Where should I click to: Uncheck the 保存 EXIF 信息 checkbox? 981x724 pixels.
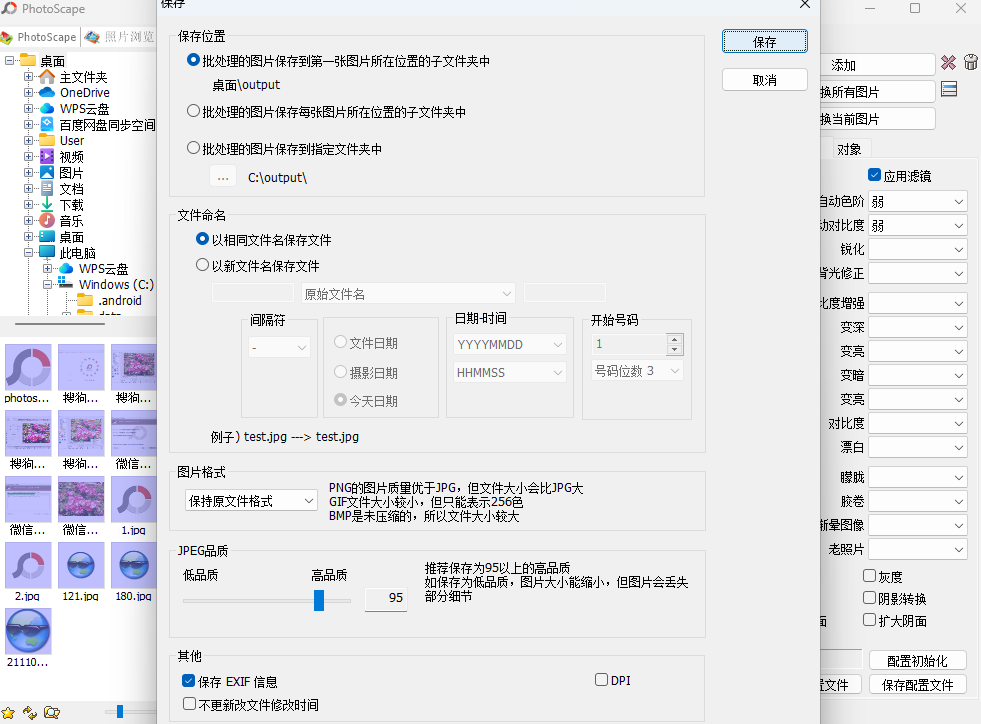click(188, 680)
